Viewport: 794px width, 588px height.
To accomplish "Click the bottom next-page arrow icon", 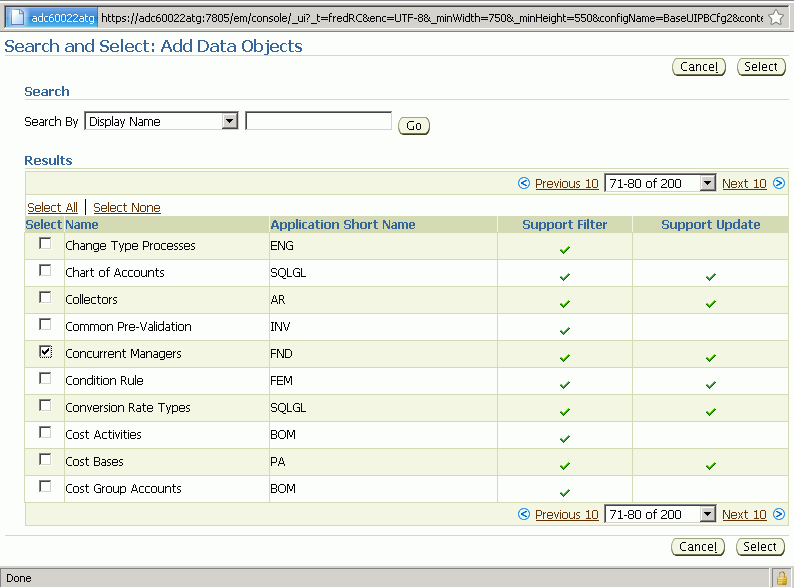I will pos(779,515).
